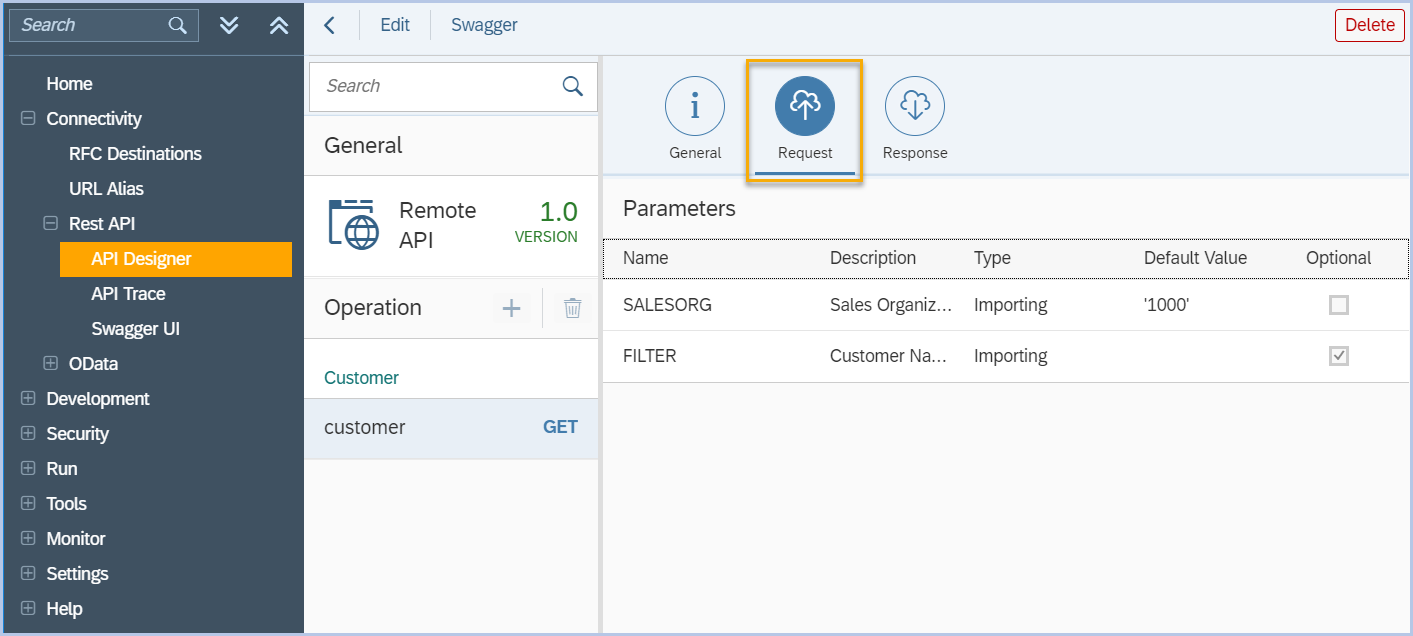This screenshot has width=1413, height=636.
Task: Collapse the Connectivity tree node
Action: coord(28,119)
